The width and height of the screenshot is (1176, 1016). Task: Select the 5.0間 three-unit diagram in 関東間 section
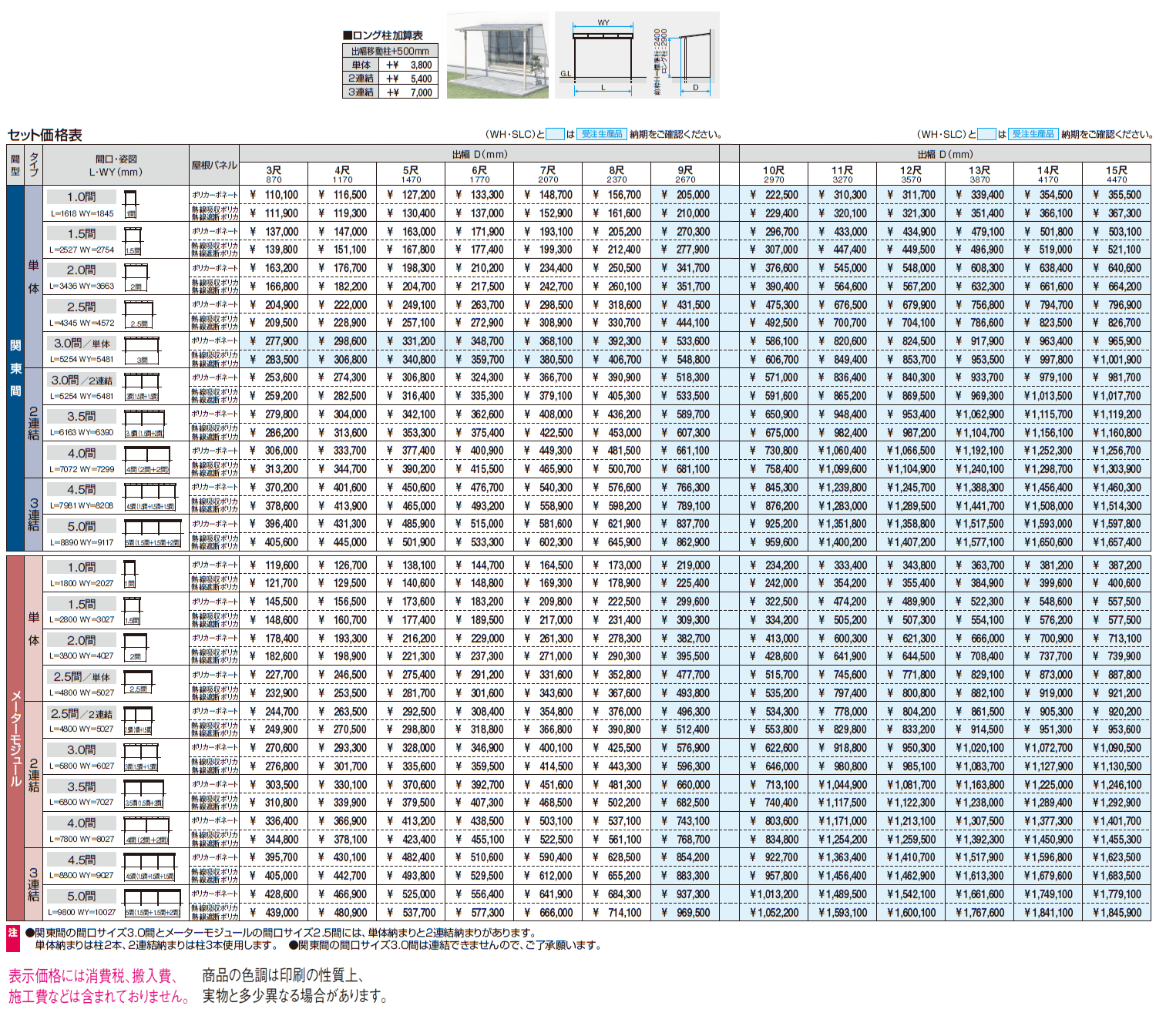tap(153, 533)
